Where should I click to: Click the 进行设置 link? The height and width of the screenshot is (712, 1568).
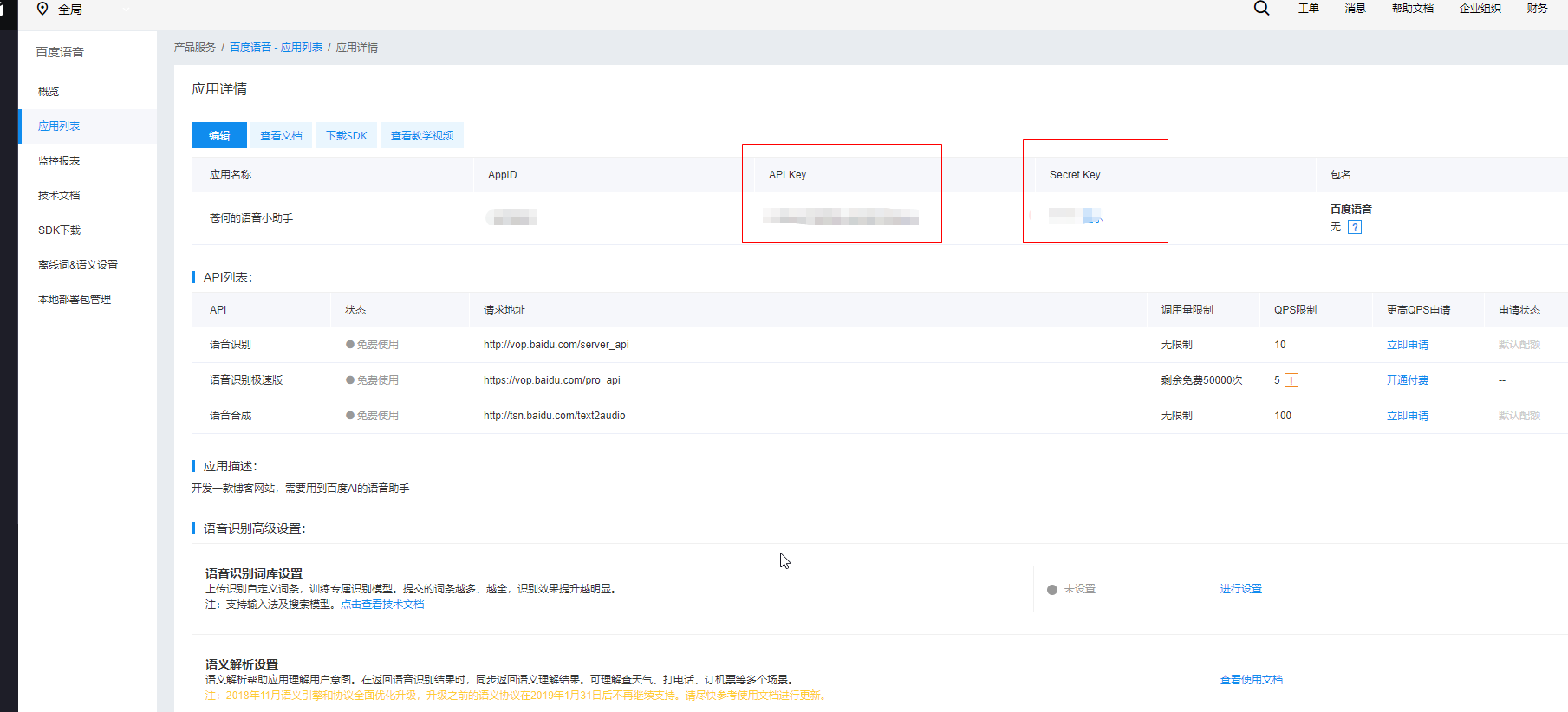1241,589
